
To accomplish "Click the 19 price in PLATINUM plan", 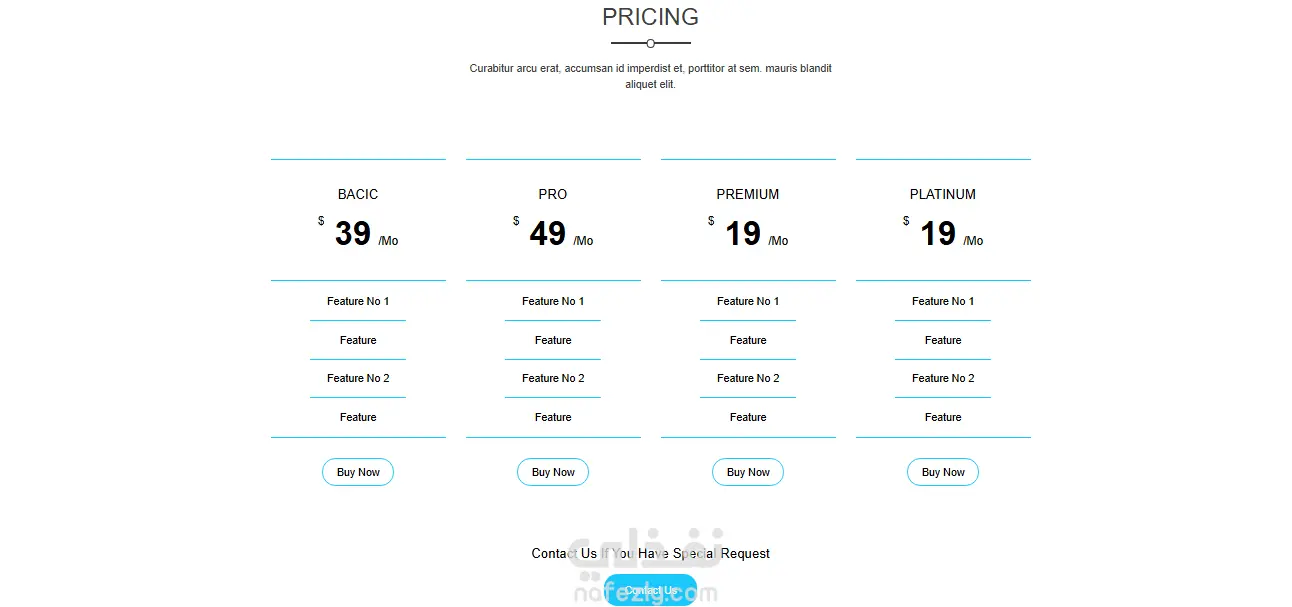I will [x=938, y=233].
